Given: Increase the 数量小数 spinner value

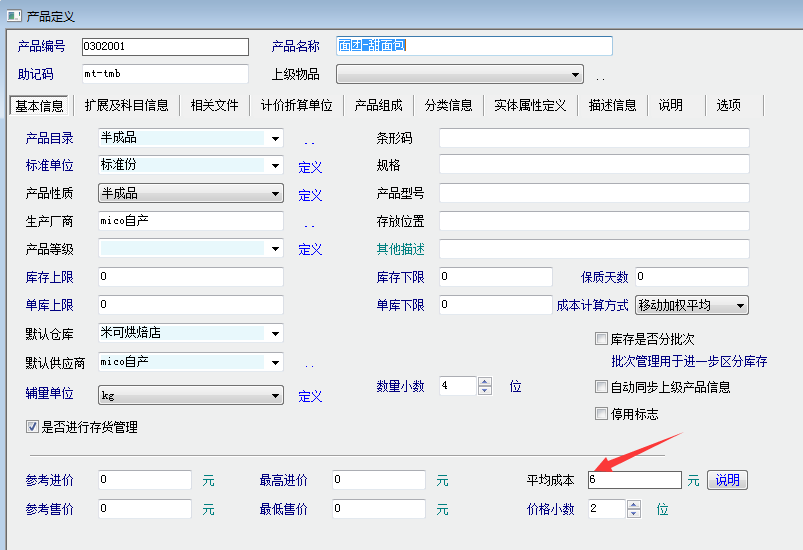Looking at the screenshot, I should (x=485, y=381).
